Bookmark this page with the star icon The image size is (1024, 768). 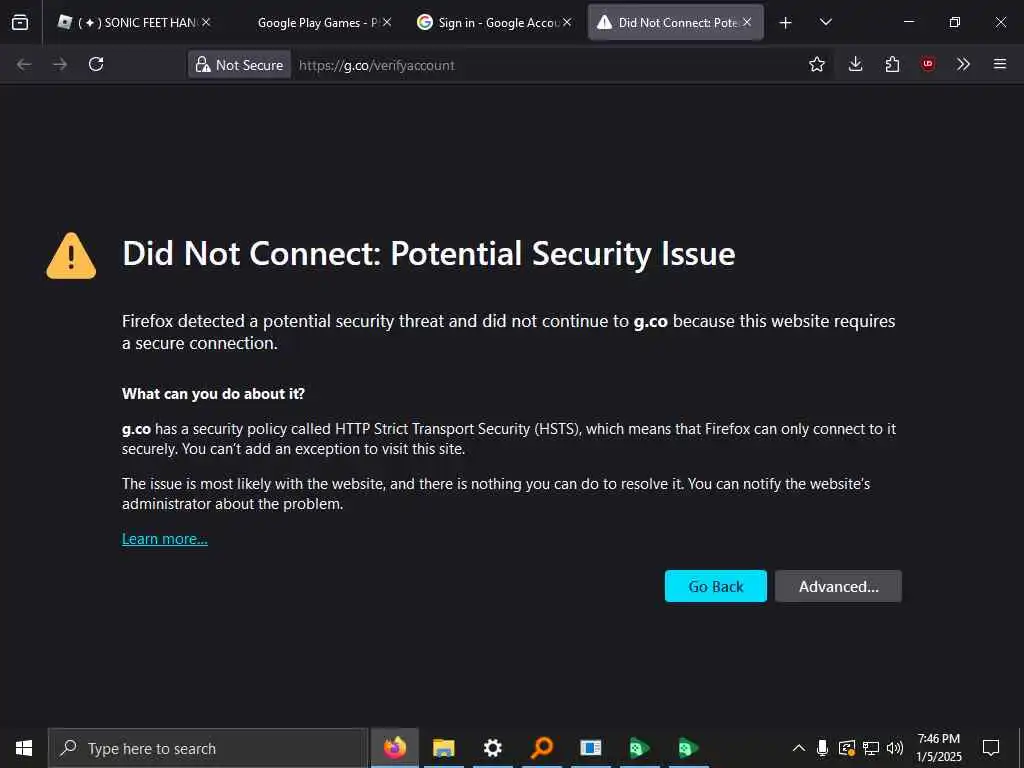pos(817,64)
